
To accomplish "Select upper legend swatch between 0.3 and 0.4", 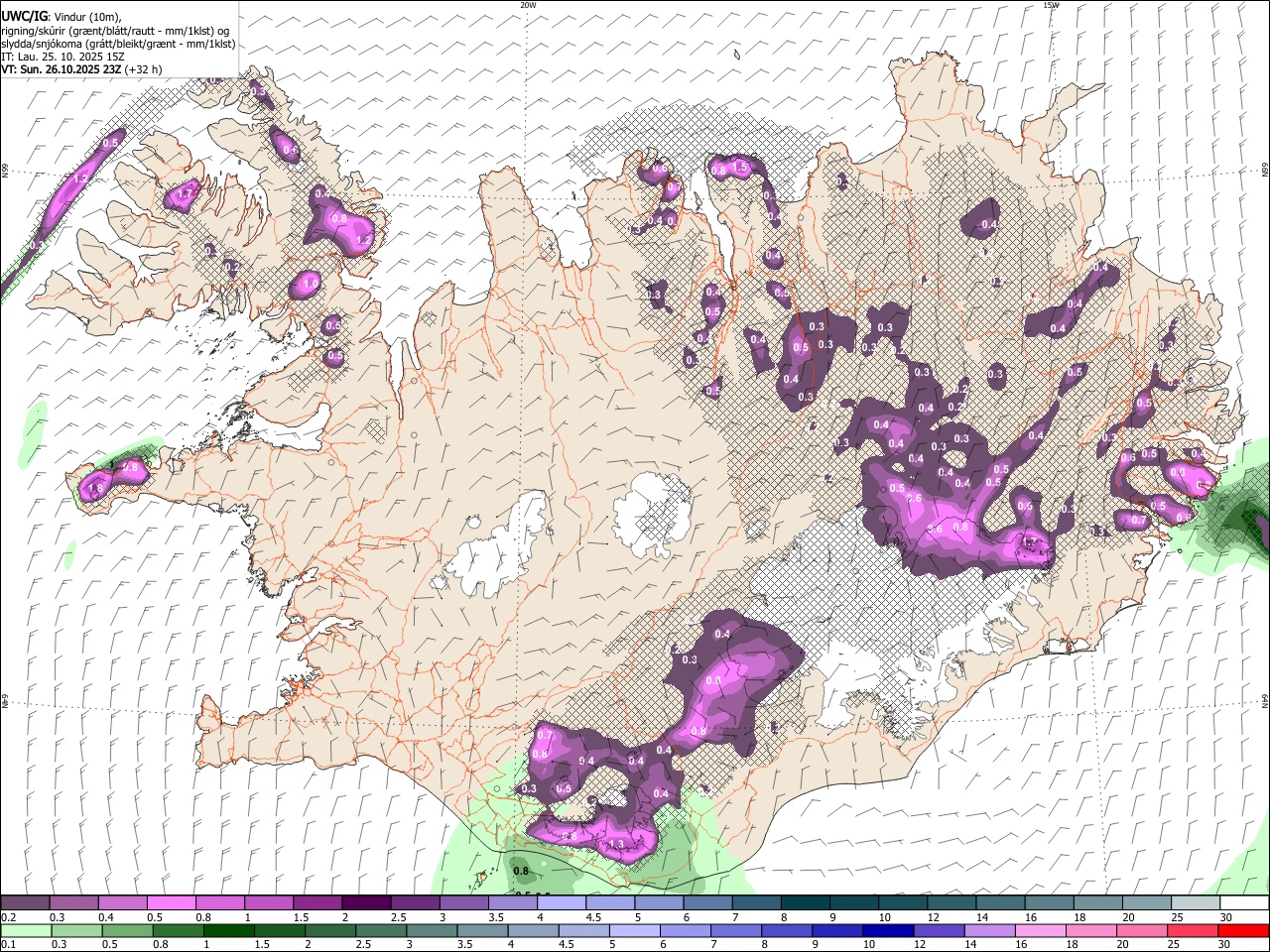I will (73, 903).
